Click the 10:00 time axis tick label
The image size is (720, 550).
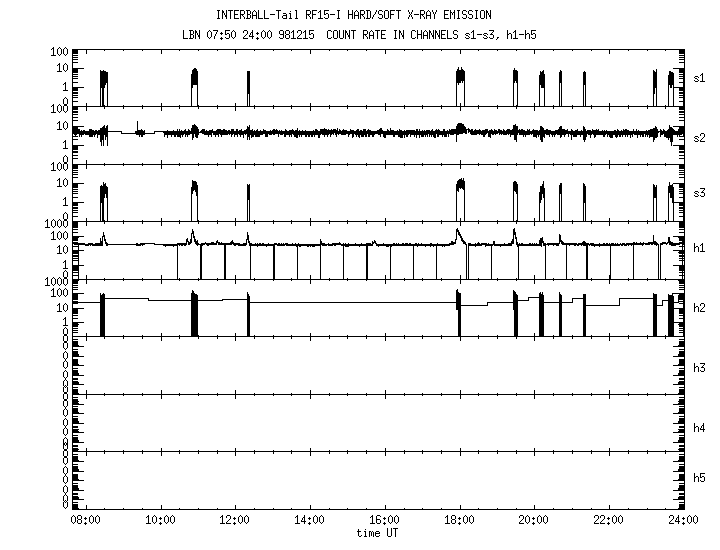click(x=160, y=521)
